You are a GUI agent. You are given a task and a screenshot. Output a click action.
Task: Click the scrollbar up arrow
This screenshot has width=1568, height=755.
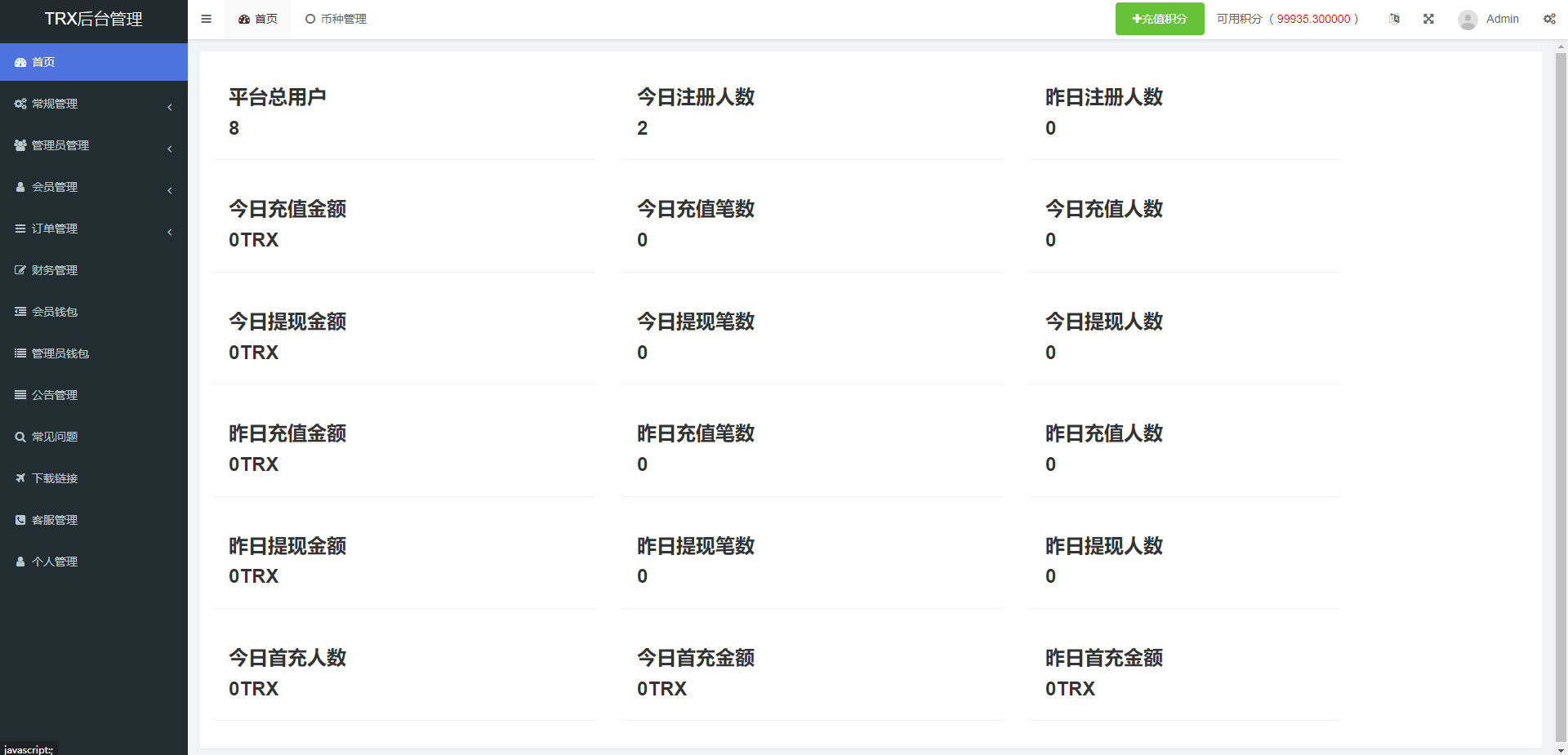point(1561,47)
